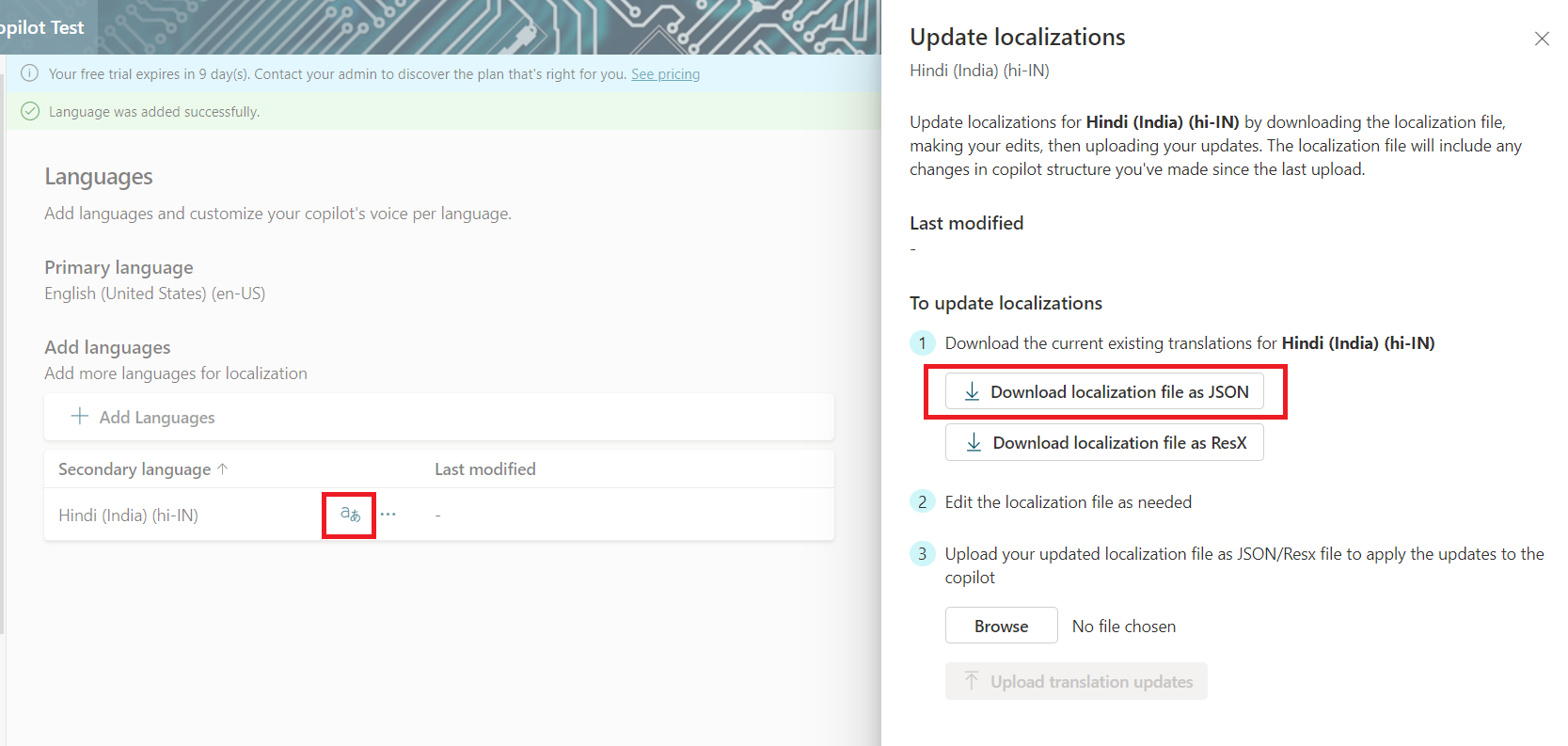The width and height of the screenshot is (1568, 746).
Task: Open the translate icon for Hindi
Action: 350,515
